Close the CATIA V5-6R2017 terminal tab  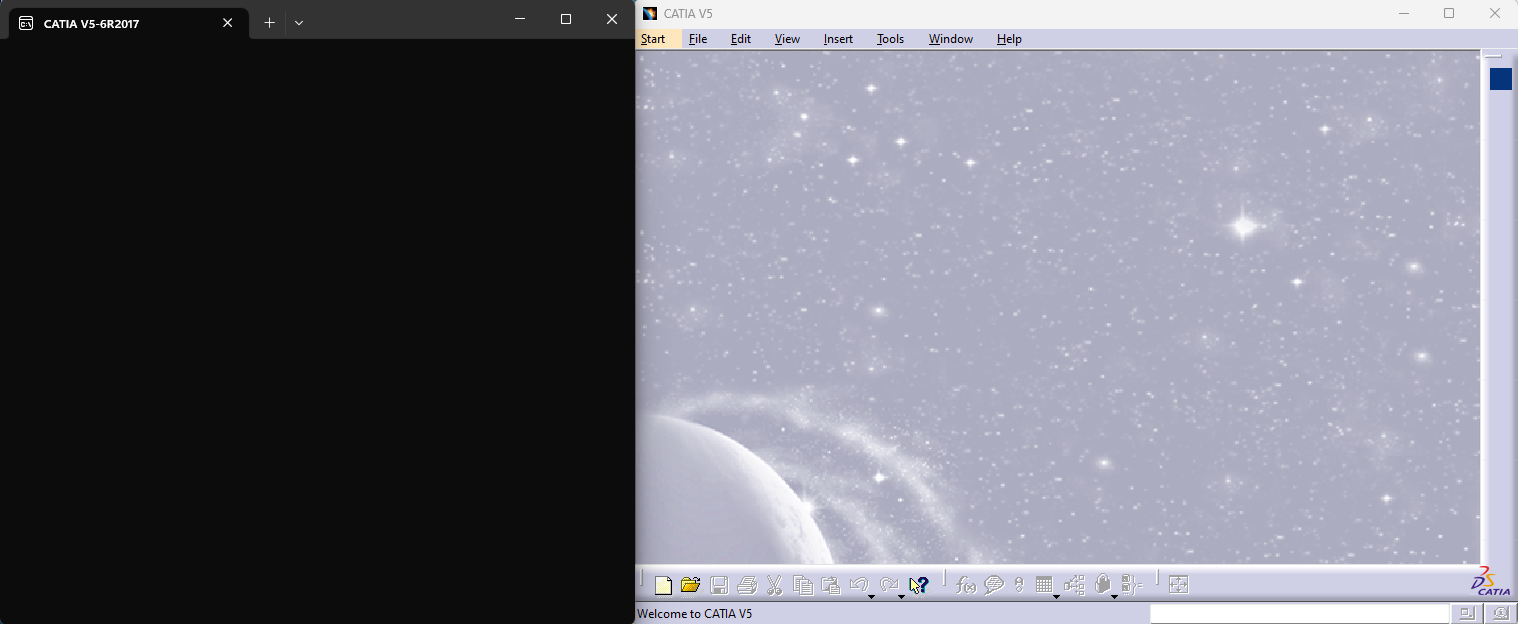[228, 23]
